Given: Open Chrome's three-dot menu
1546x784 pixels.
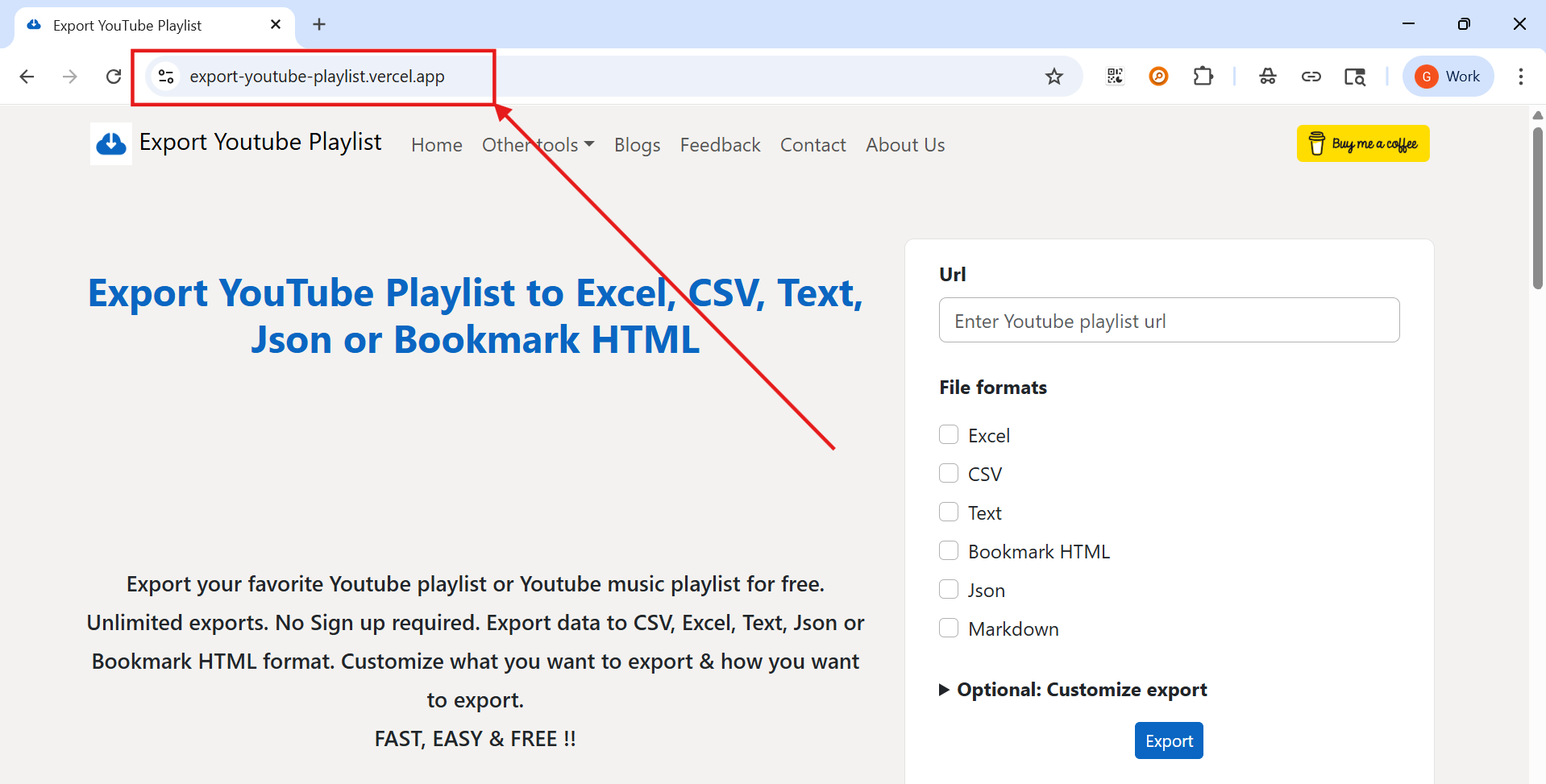Looking at the screenshot, I should [1522, 76].
